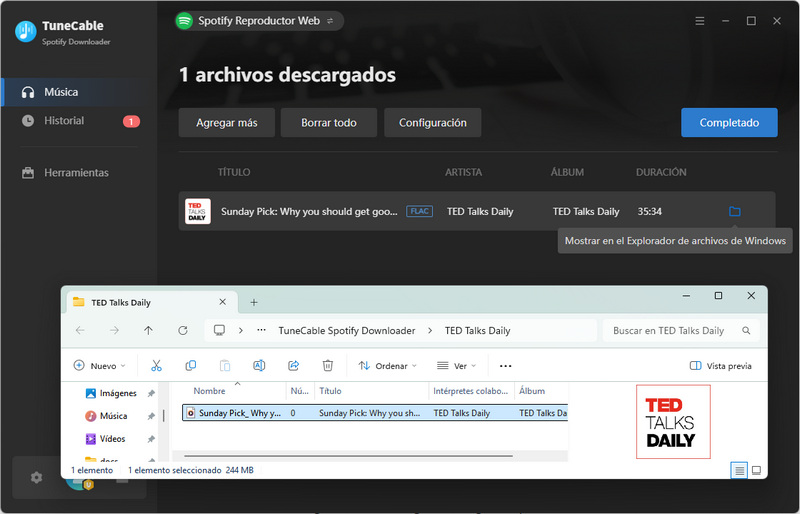Click the Delete trash icon in Explorer

(x=328, y=365)
